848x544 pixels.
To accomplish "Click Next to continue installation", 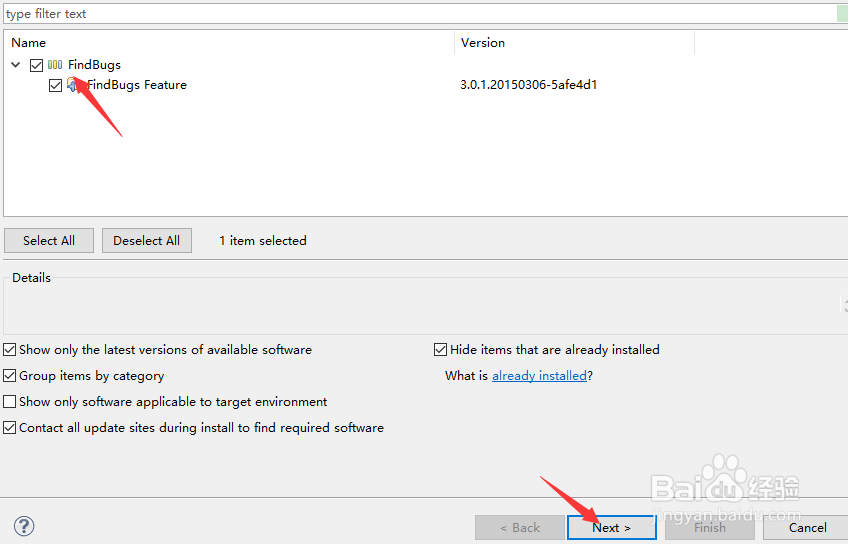I will [612, 527].
